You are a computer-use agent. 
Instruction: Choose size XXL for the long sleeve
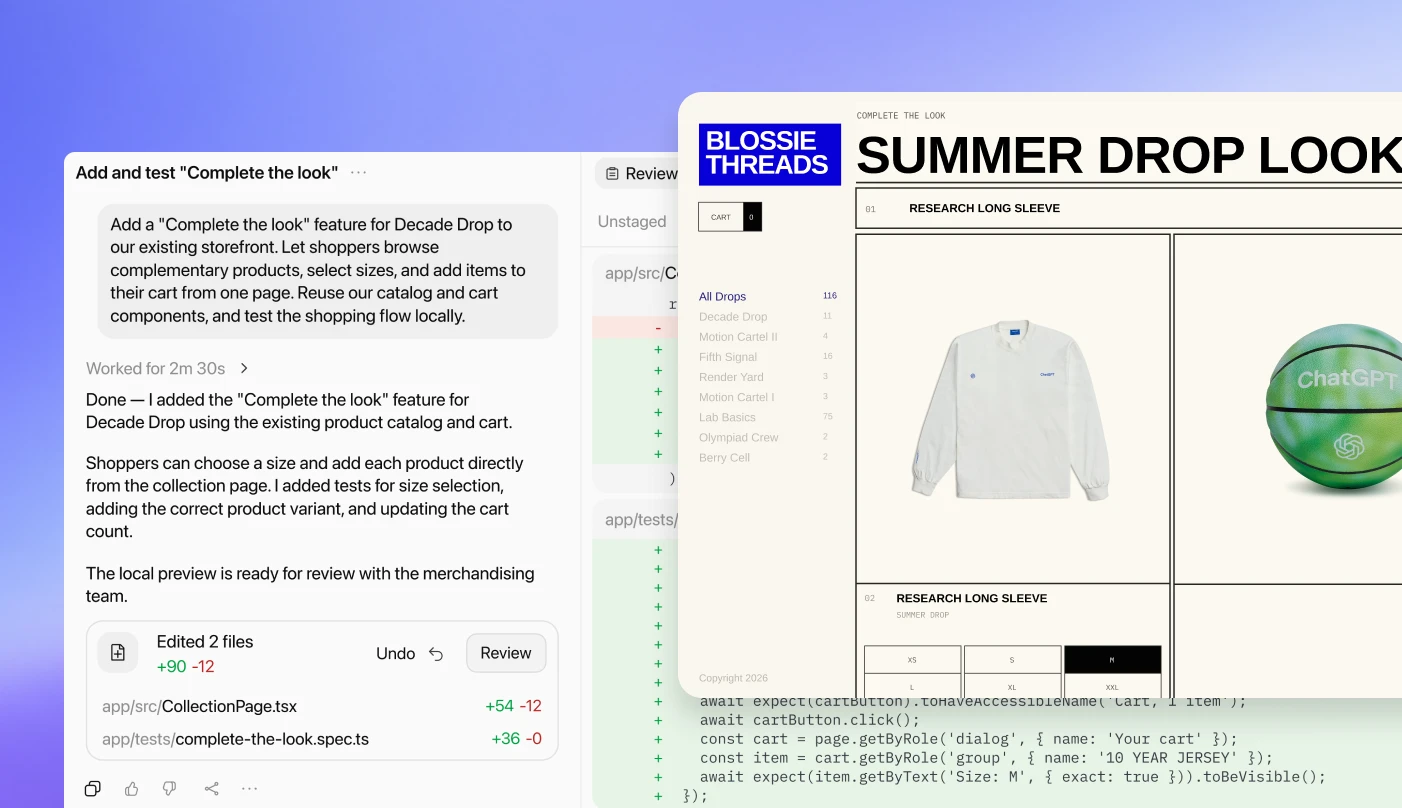click(x=1112, y=688)
